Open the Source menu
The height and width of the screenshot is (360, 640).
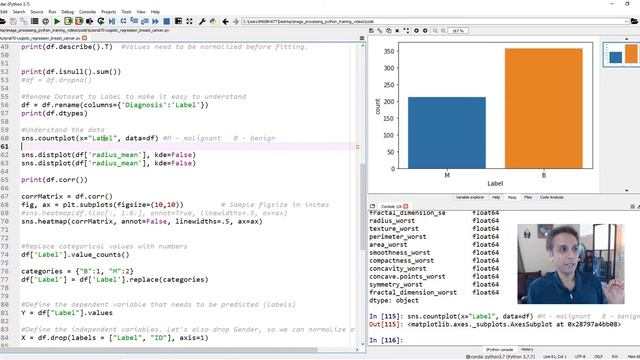37,12
